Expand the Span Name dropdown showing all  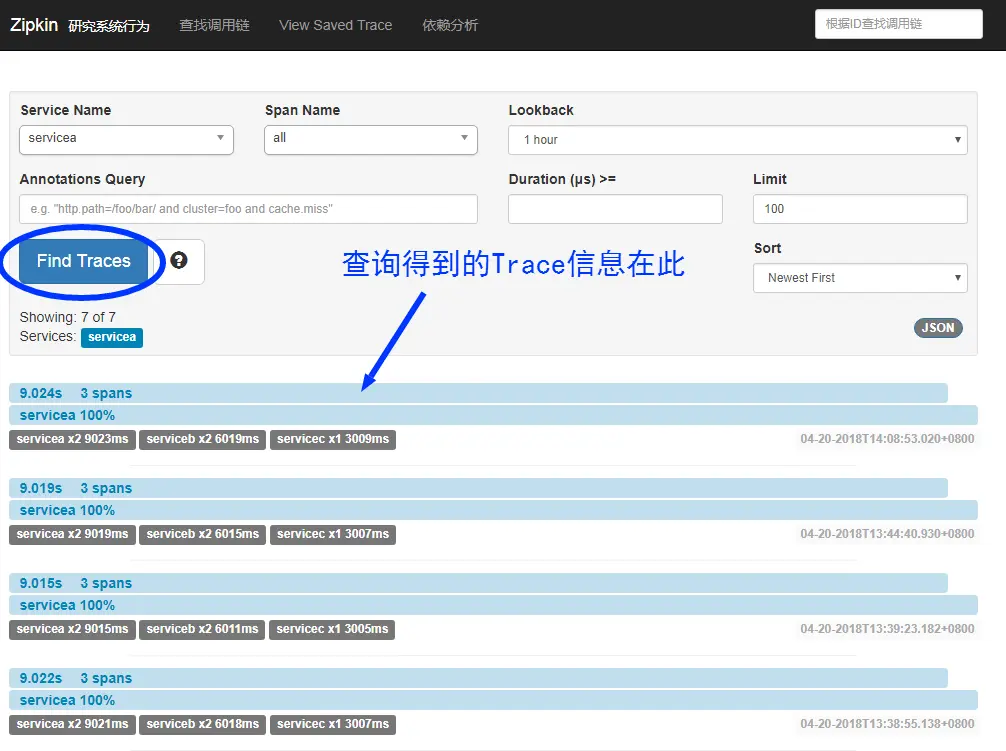(x=371, y=139)
